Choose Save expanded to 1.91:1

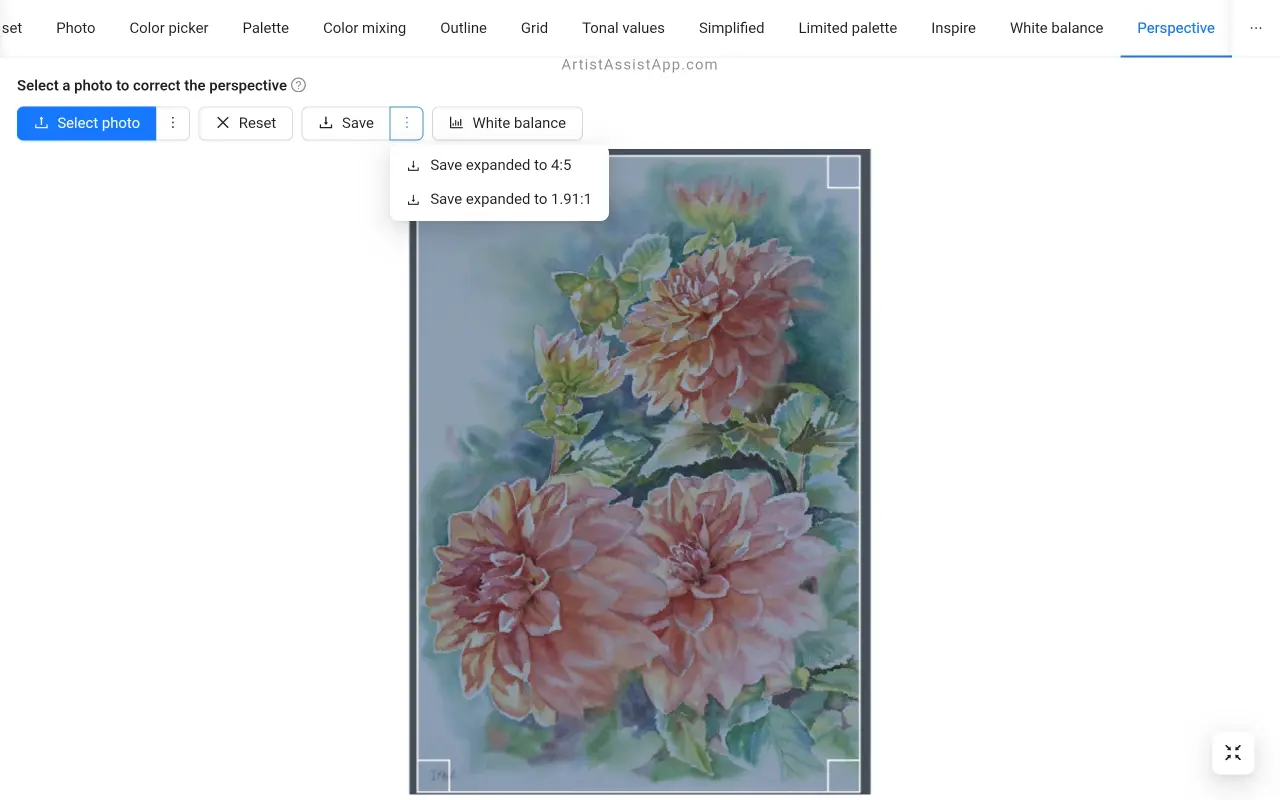(x=499, y=199)
